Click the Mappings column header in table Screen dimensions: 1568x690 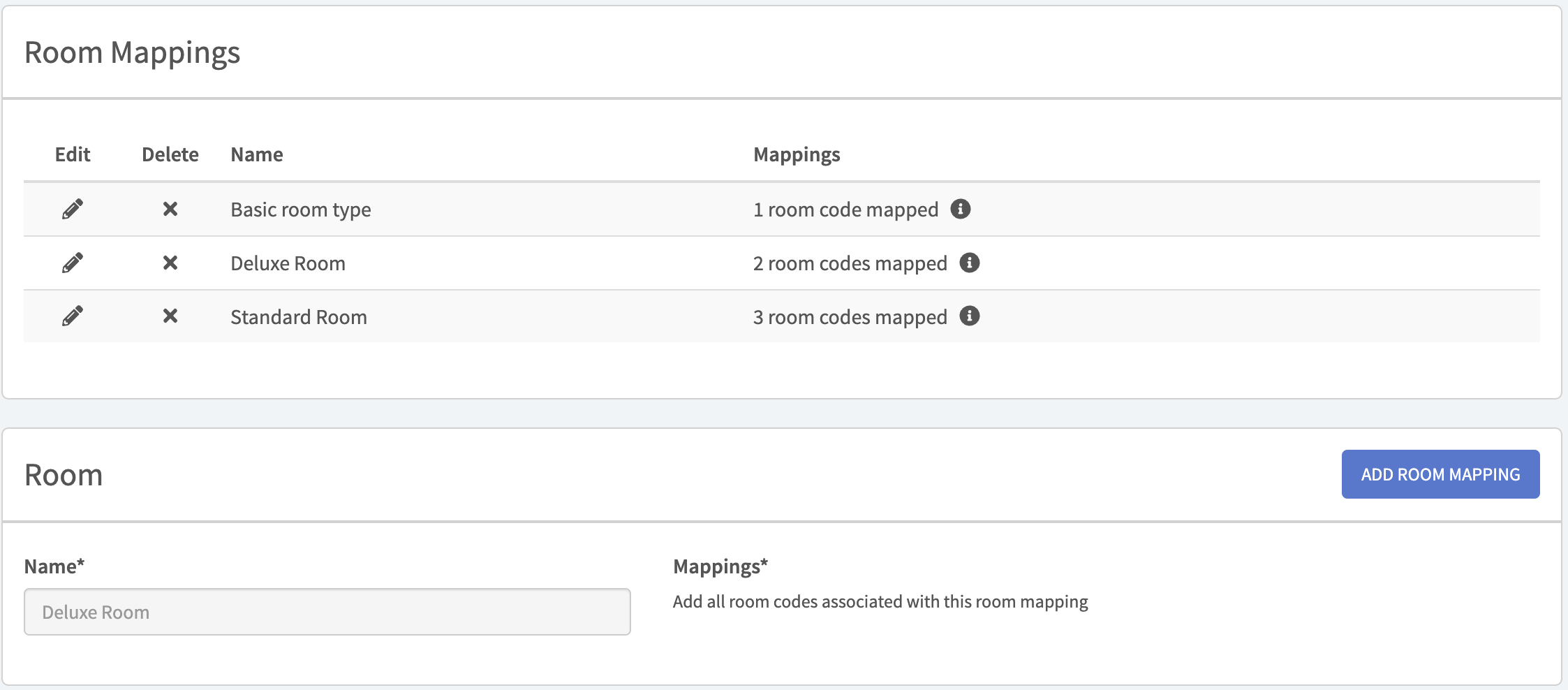797,154
